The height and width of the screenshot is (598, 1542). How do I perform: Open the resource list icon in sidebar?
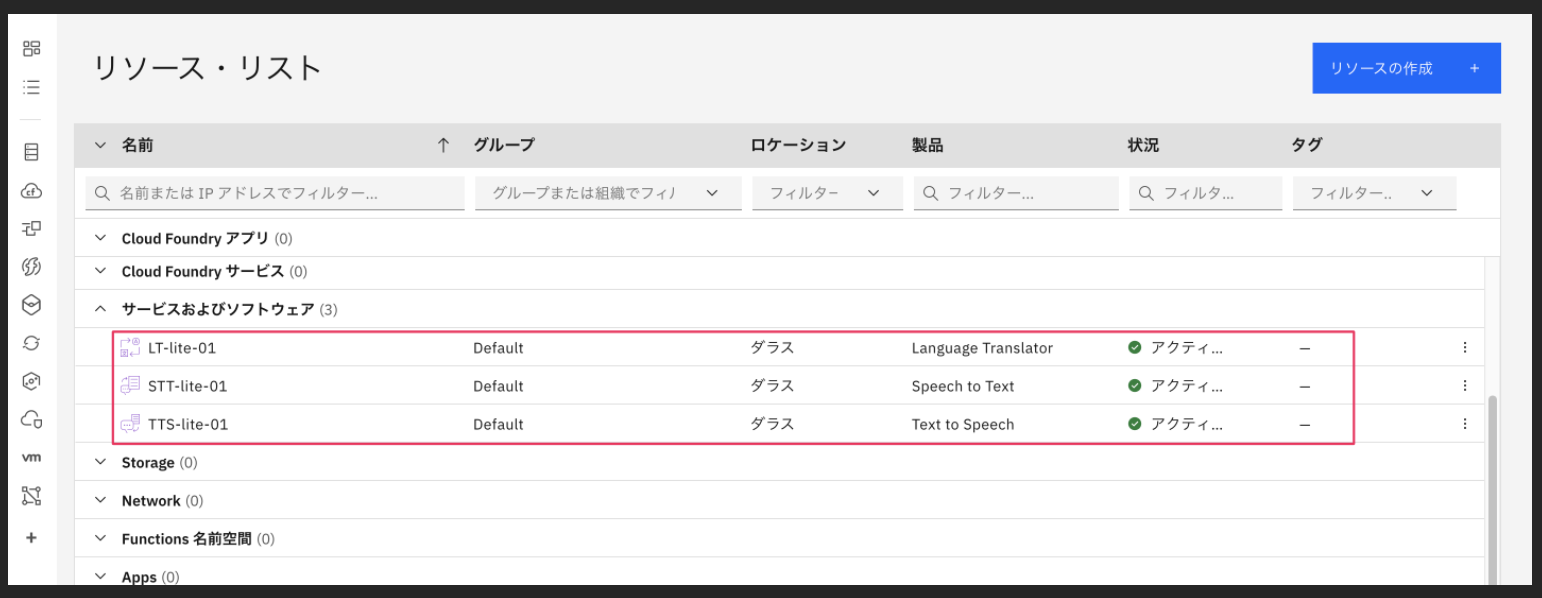tap(31, 87)
